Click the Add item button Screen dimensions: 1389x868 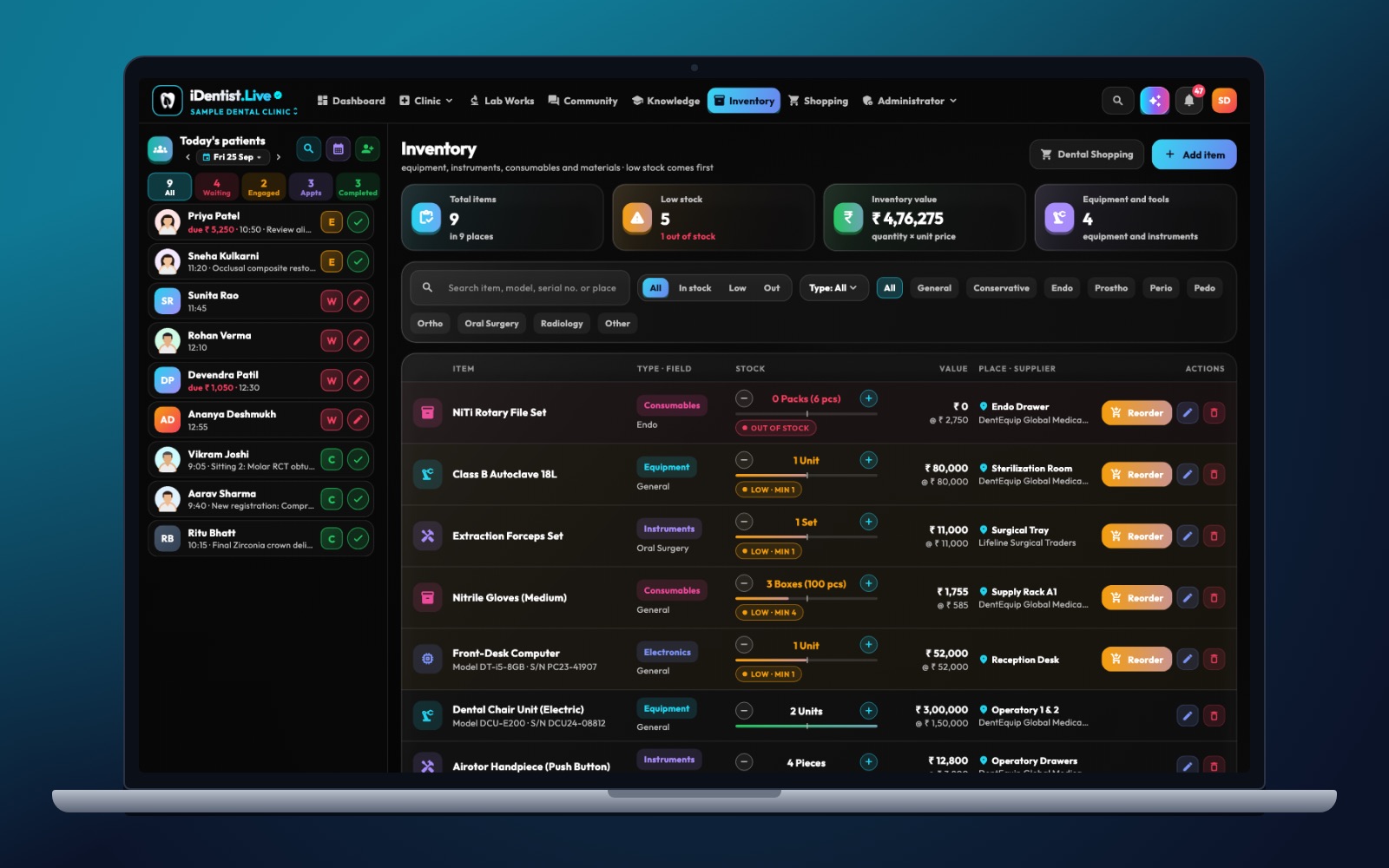pyautogui.click(x=1195, y=155)
